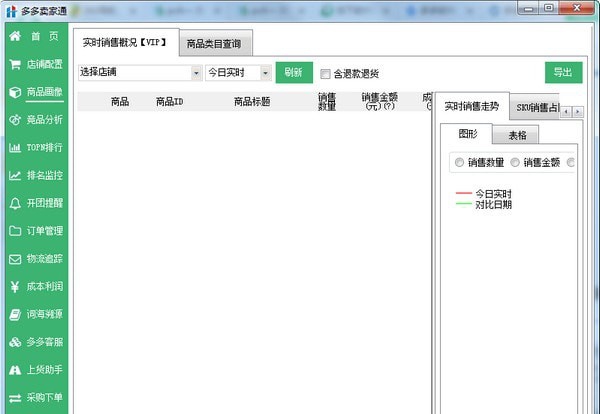Go to 词海溯源 section
The image size is (600, 414).
tap(44, 315)
